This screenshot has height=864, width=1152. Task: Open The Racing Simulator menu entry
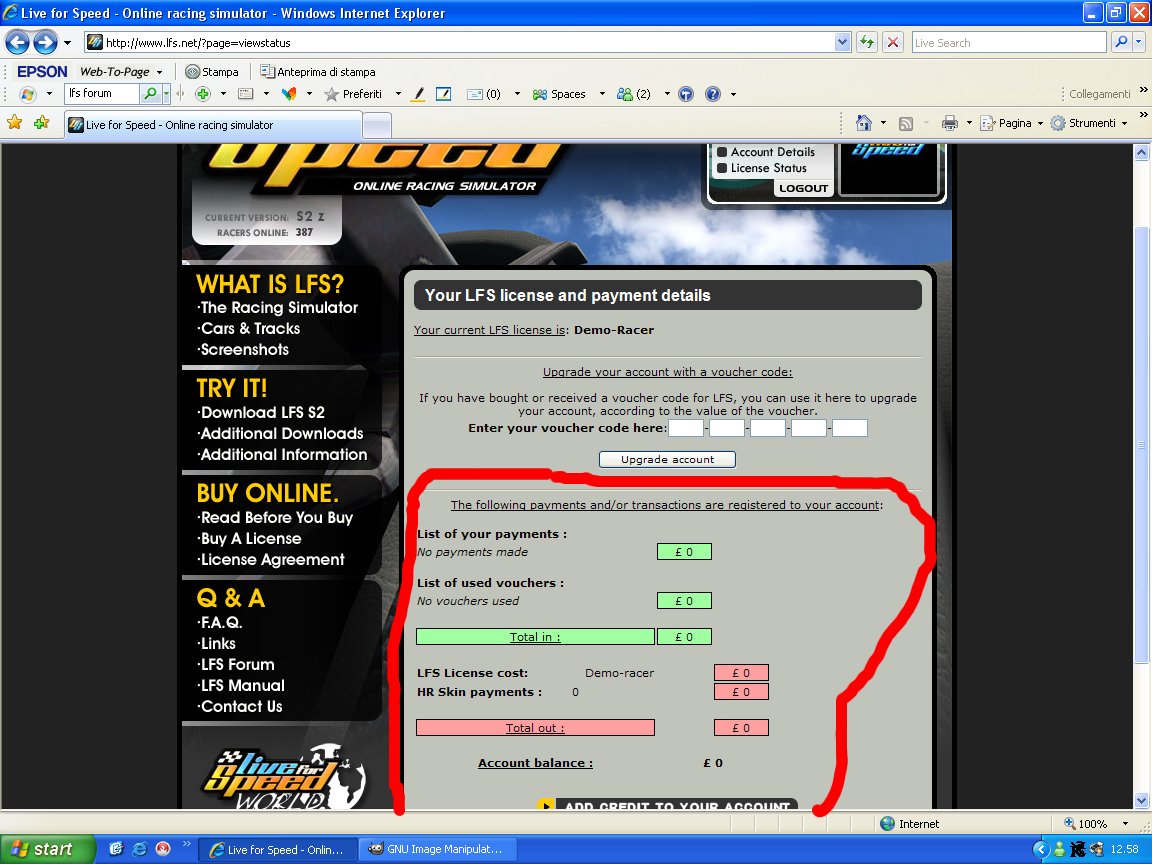coord(278,308)
